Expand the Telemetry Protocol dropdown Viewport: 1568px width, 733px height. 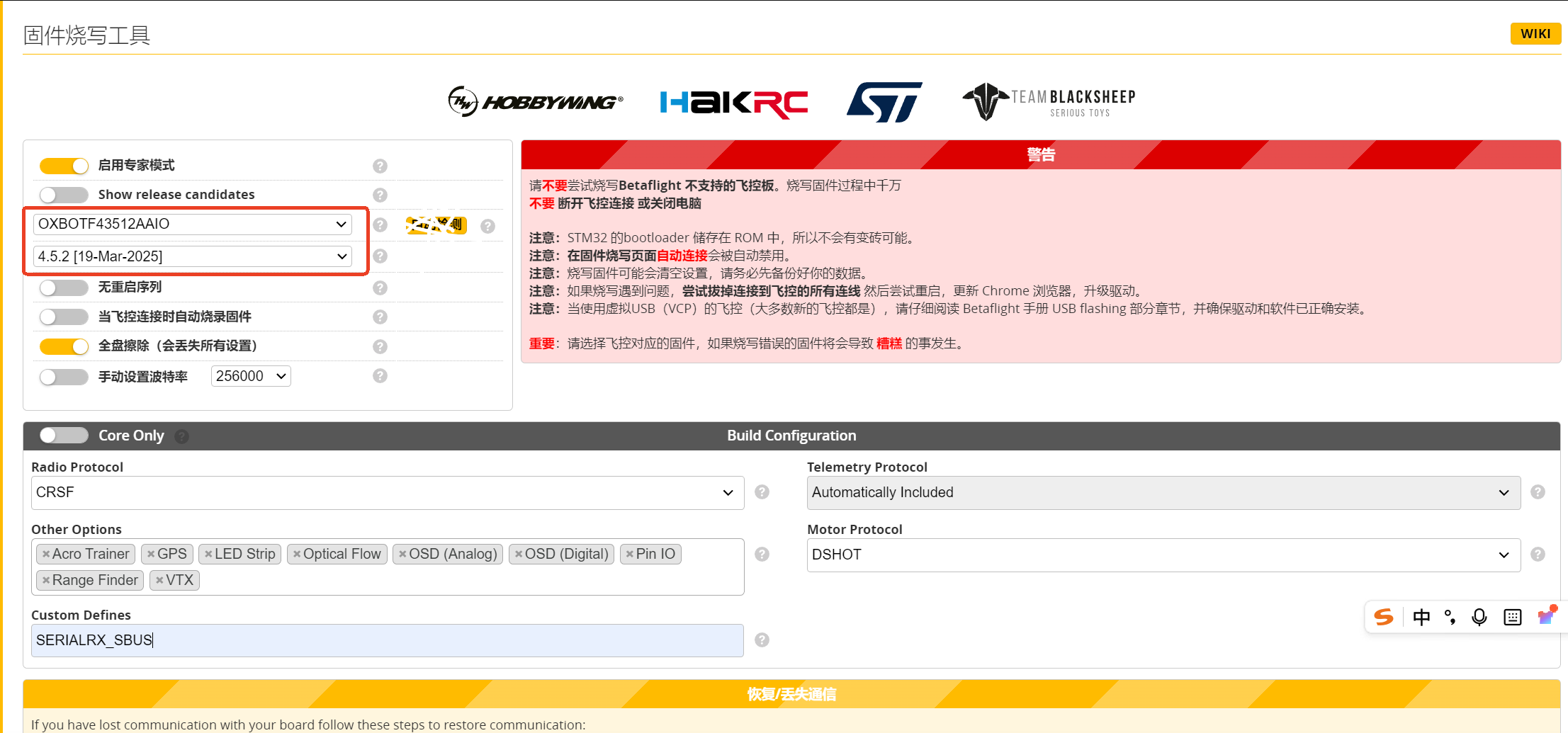(x=1163, y=492)
